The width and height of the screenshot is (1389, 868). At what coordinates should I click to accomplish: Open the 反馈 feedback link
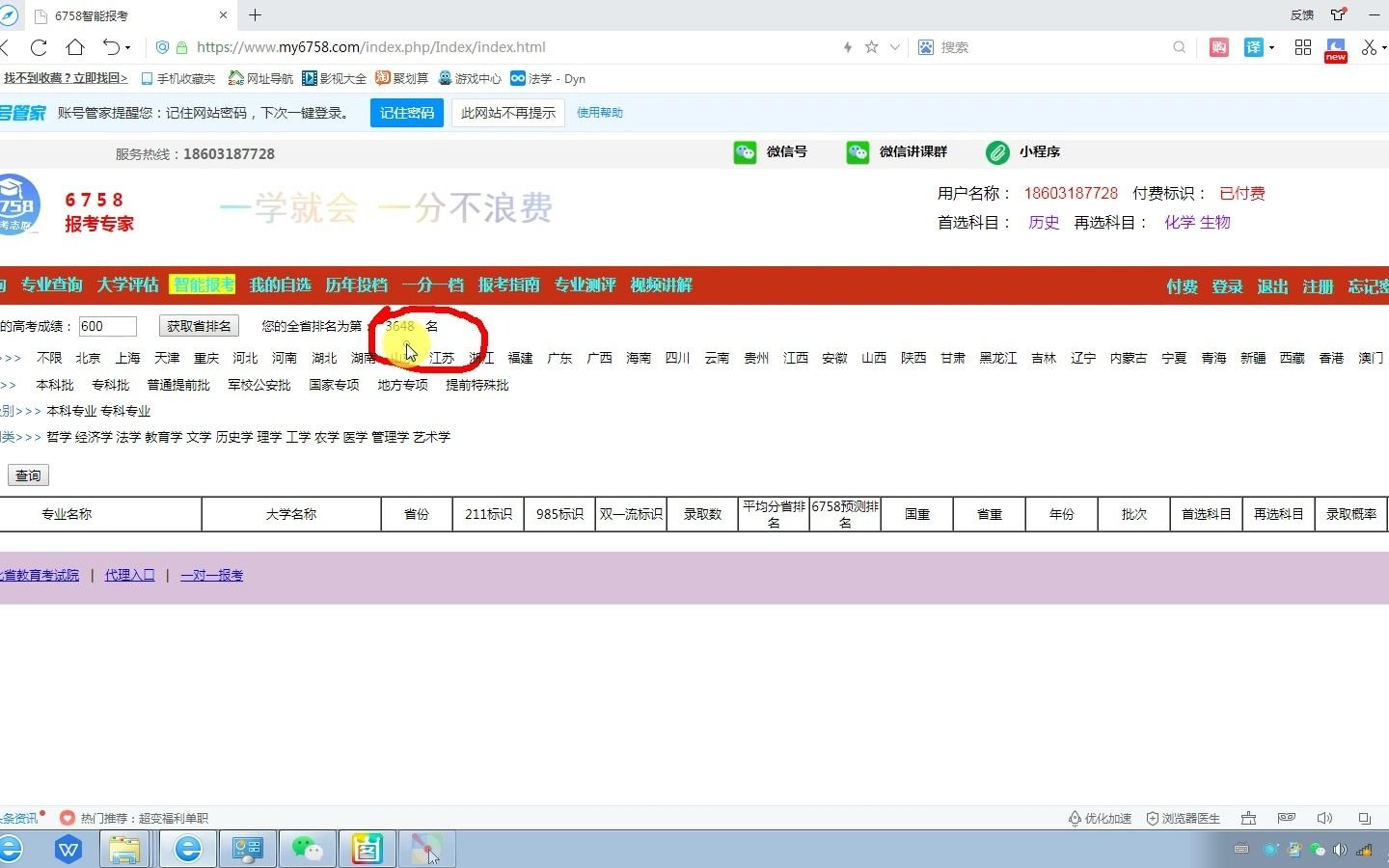pos(1302,15)
